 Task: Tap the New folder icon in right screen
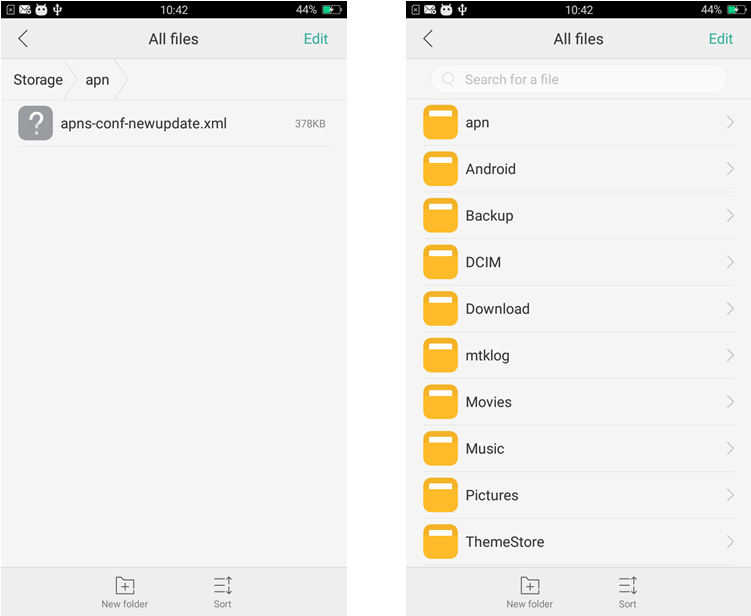point(530,585)
